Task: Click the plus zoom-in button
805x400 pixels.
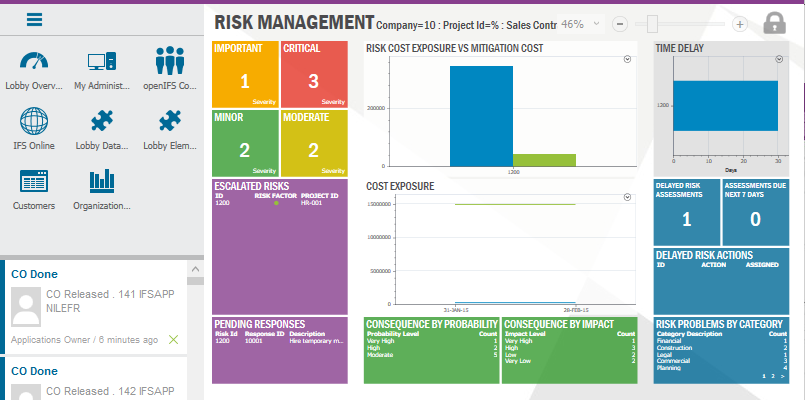Action: 740,24
